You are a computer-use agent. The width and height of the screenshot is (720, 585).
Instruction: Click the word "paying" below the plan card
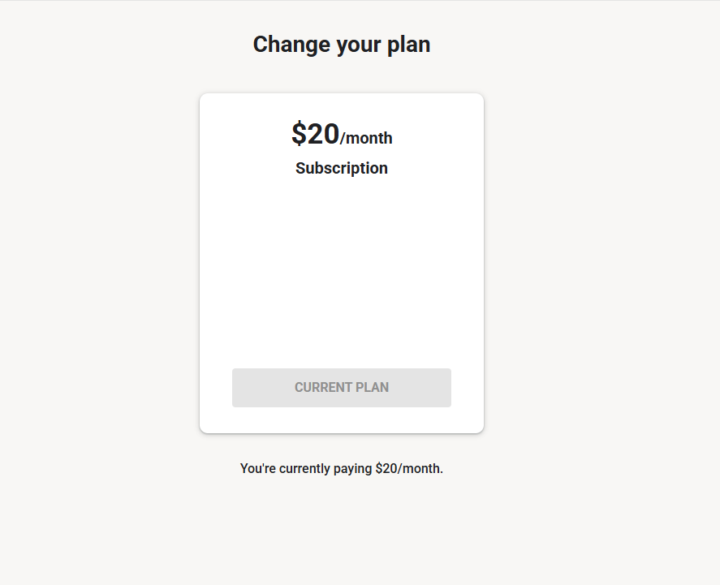click(x=354, y=468)
